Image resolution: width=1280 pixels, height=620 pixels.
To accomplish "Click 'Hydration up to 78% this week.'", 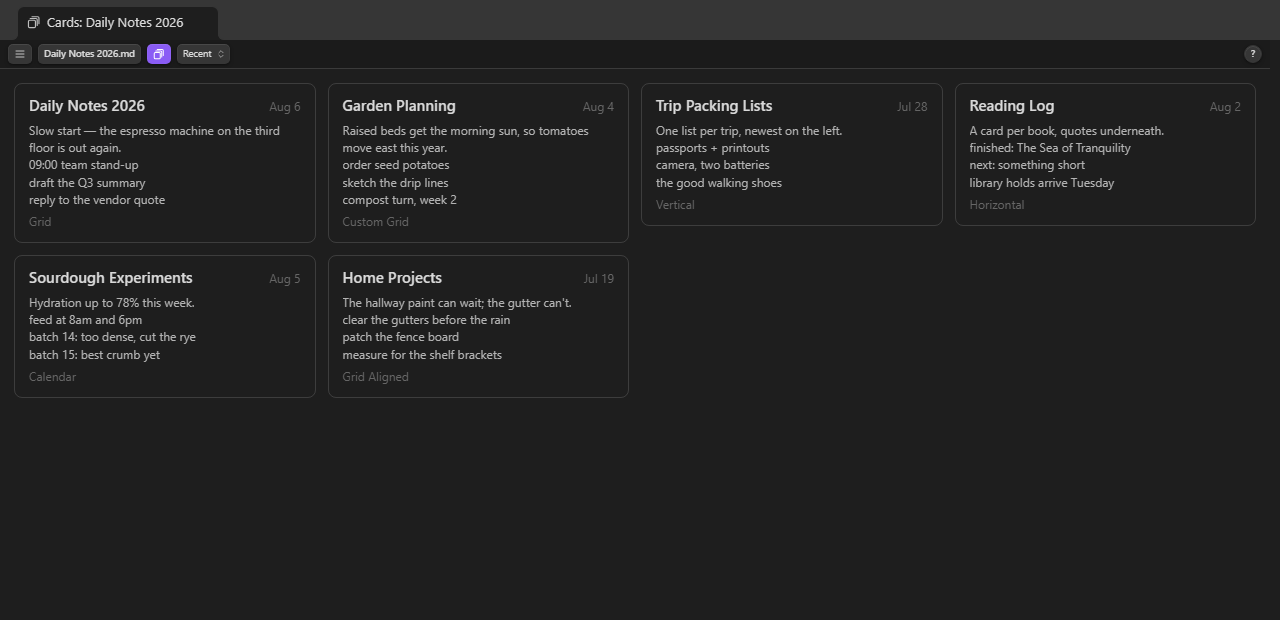I will 112,303.
